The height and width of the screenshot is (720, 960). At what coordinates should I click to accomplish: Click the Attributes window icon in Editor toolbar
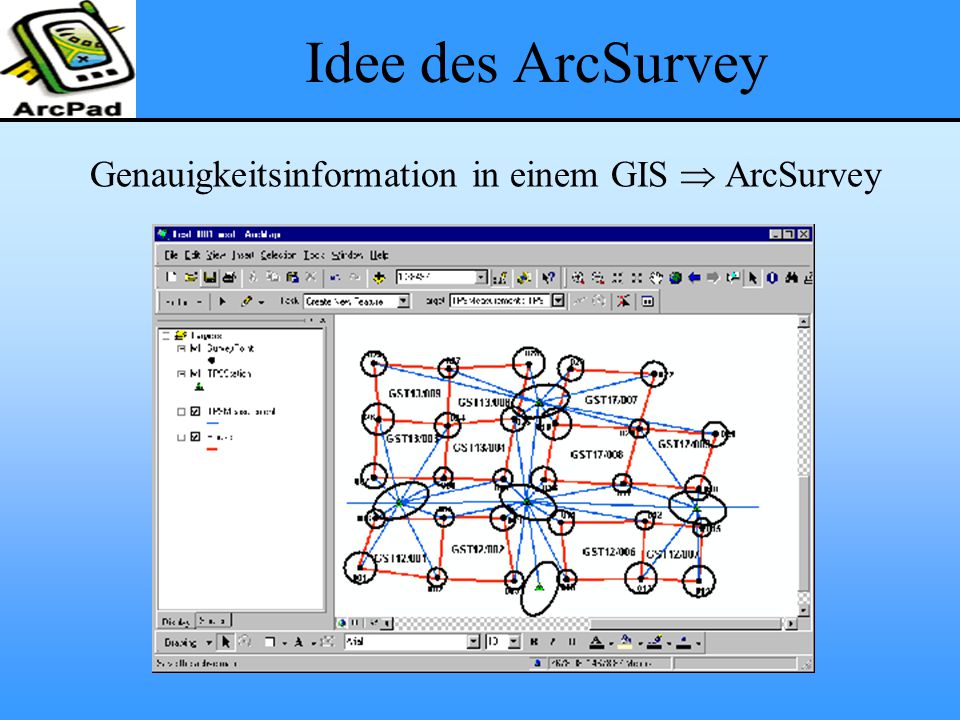648,301
